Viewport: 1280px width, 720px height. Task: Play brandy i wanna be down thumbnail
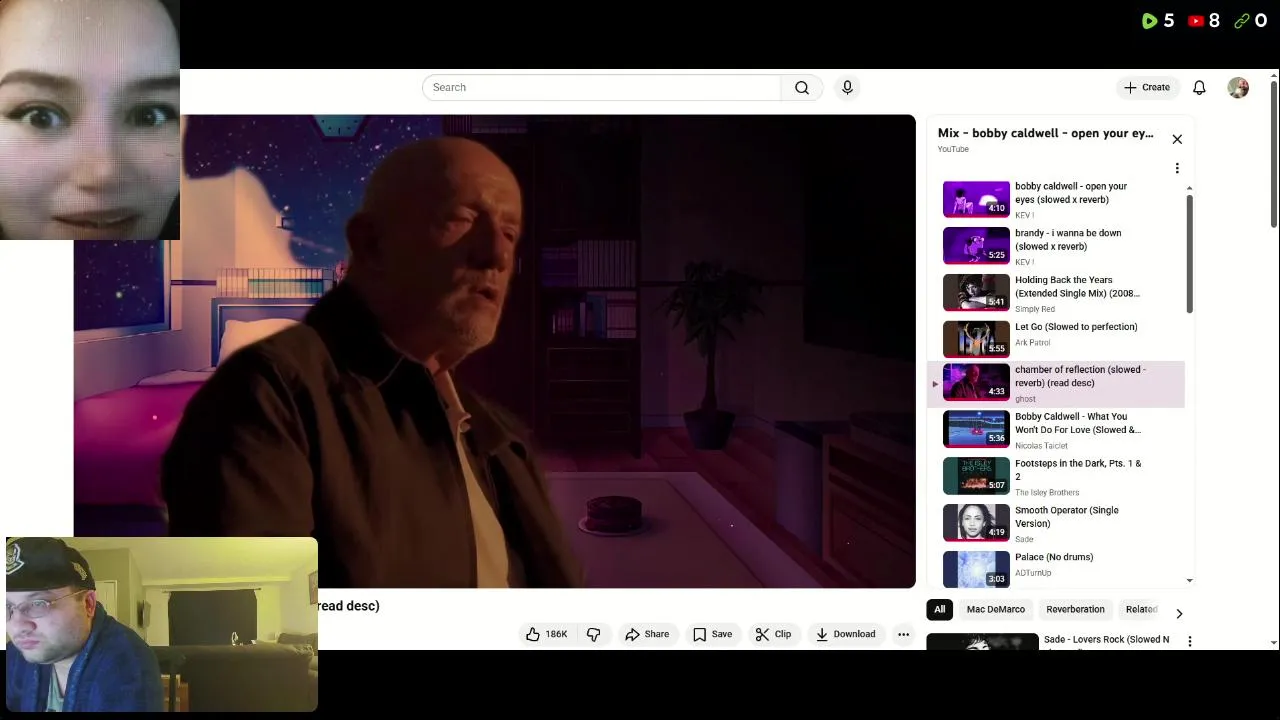976,246
